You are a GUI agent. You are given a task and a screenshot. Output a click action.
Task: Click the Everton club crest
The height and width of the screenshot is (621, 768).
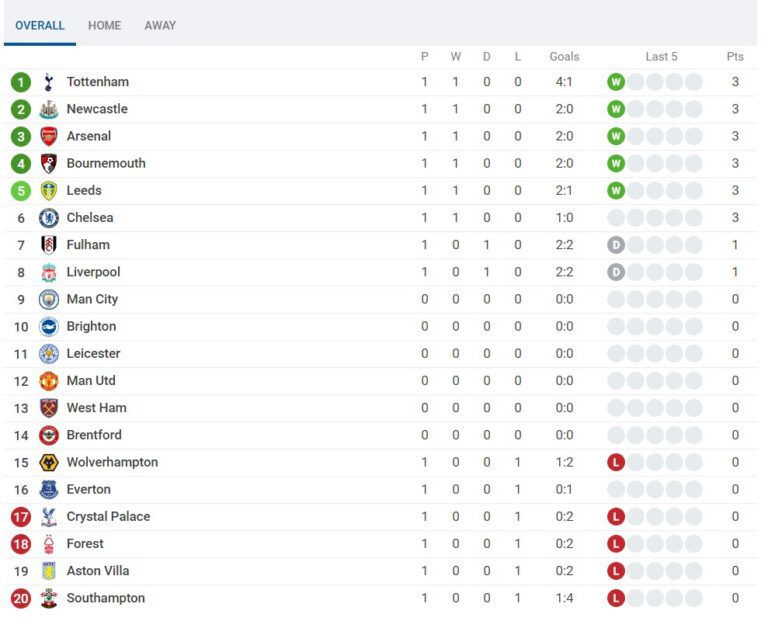pyautogui.click(x=48, y=489)
